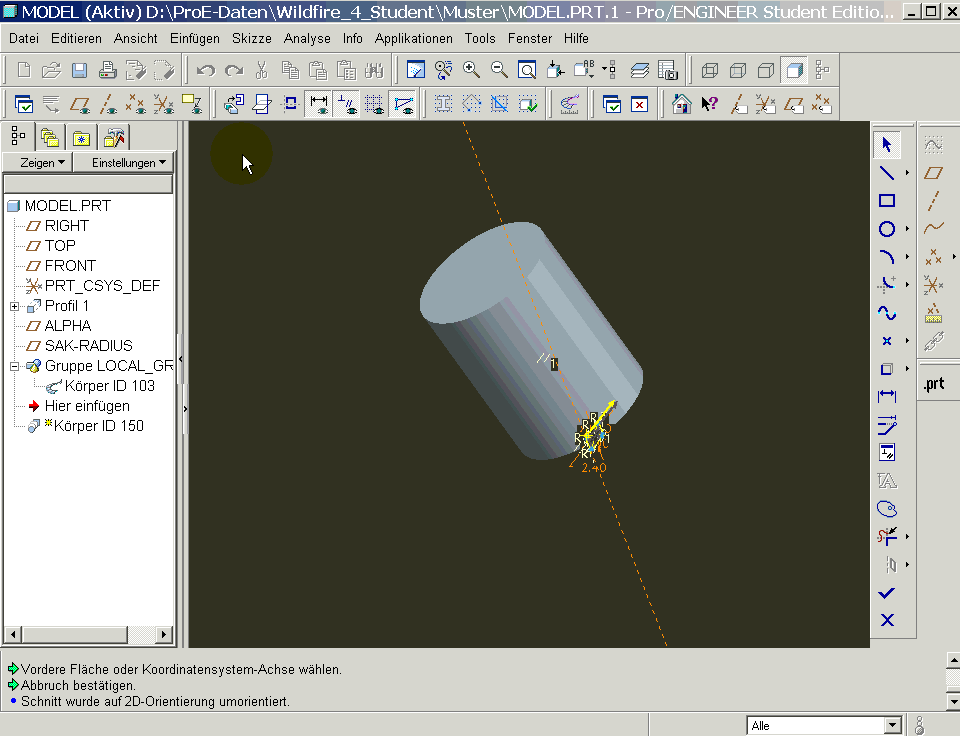Toggle shaded display mode
This screenshot has width=960, height=736.
(794, 70)
